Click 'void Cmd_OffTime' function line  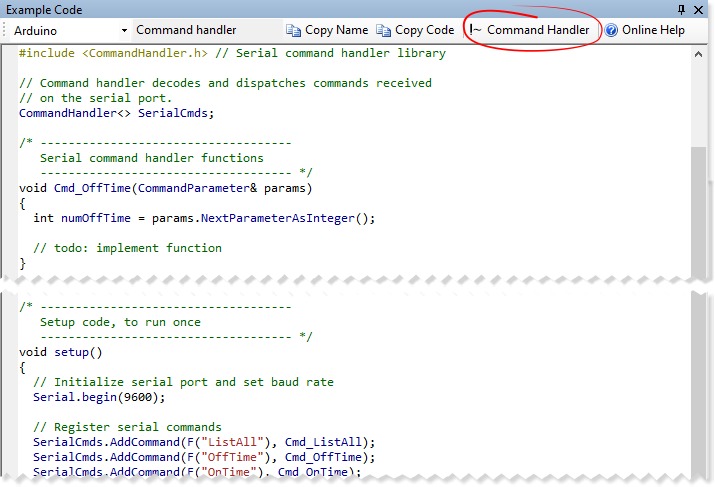(x=166, y=188)
